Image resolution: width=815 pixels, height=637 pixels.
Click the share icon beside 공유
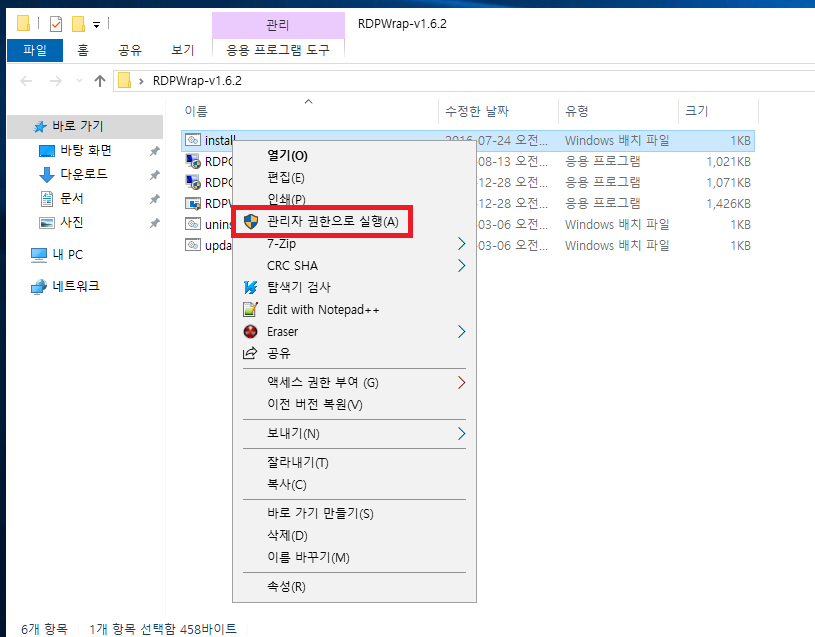click(250, 353)
